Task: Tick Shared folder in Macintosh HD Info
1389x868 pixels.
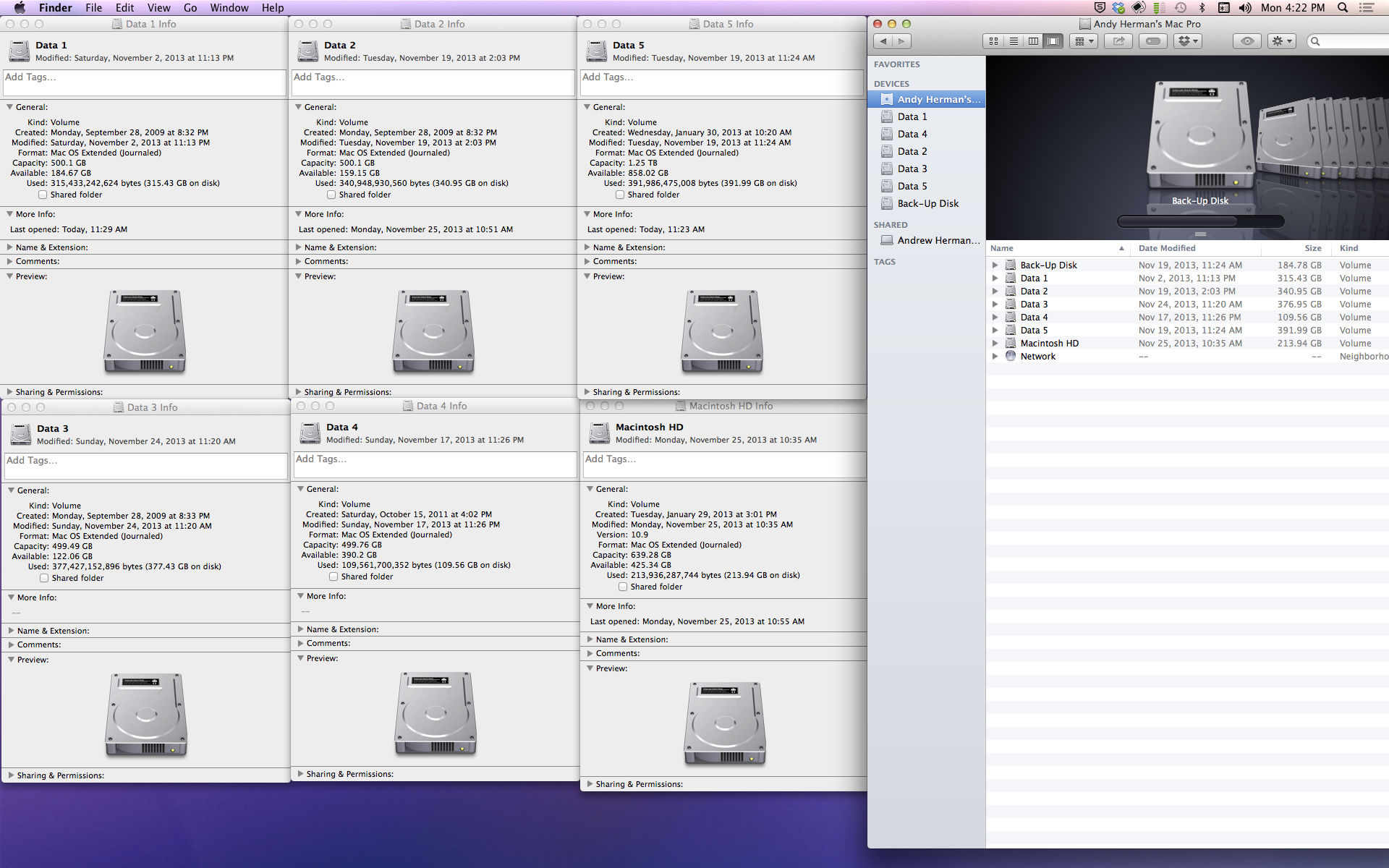Action: (x=623, y=587)
